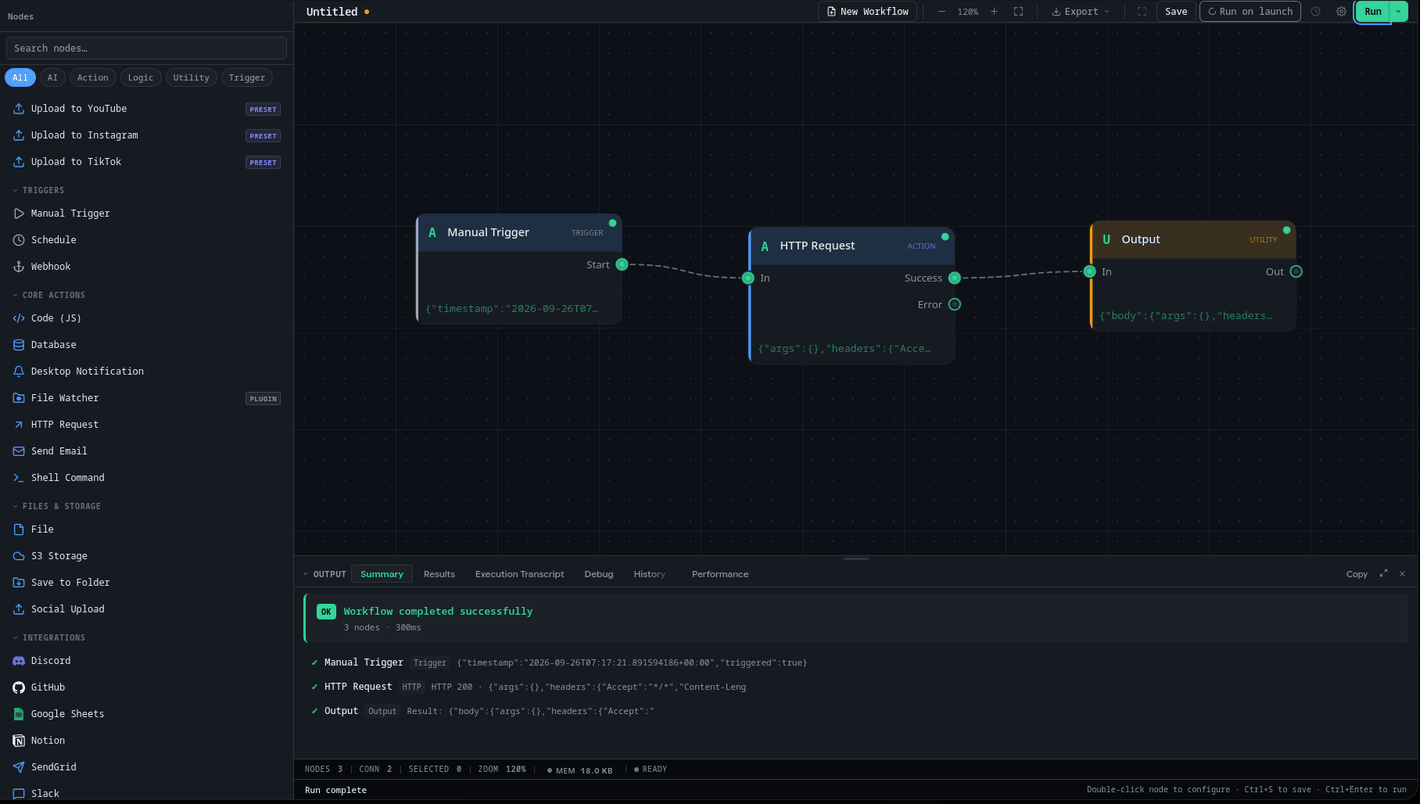The image size is (1420, 804).
Task: Click the Manual Trigger play icon in sidebar
Action: [x=18, y=213]
